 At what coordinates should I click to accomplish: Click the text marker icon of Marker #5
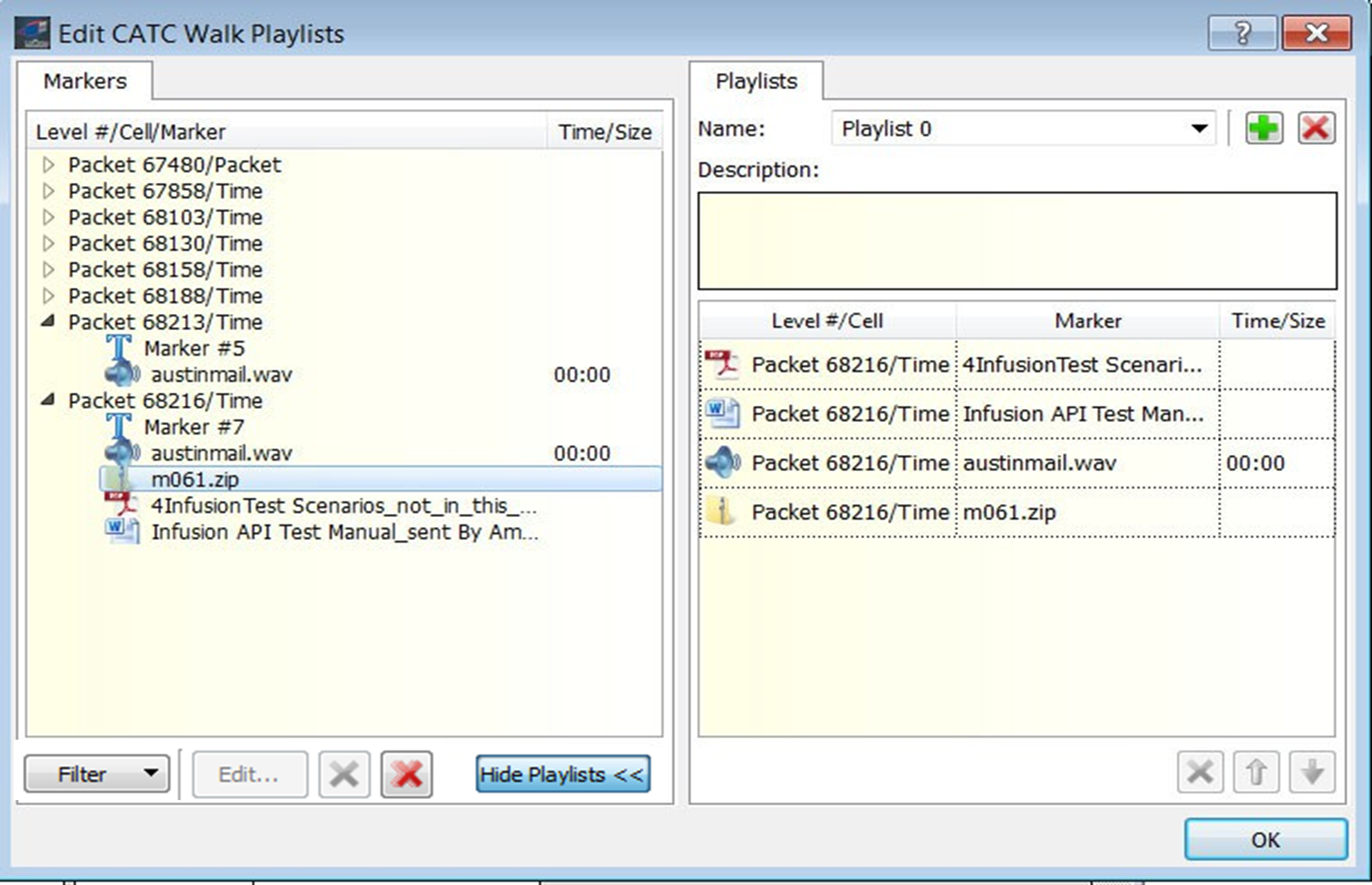pos(118,348)
